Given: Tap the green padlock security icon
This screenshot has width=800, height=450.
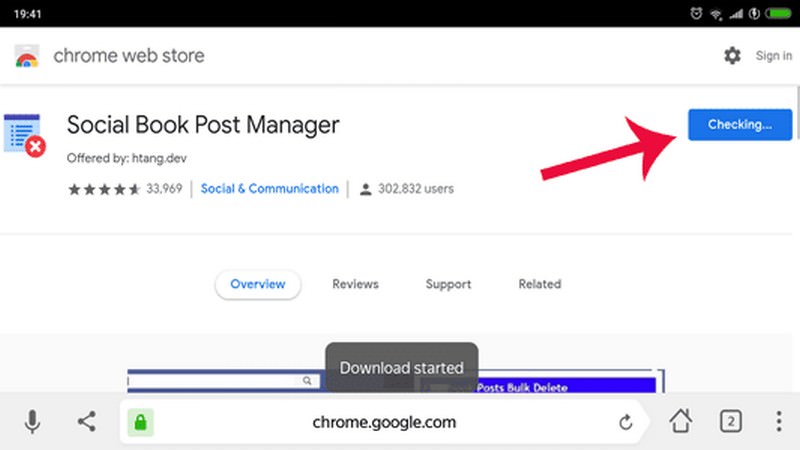Looking at the screenshot, I should [x=140, y=422].
